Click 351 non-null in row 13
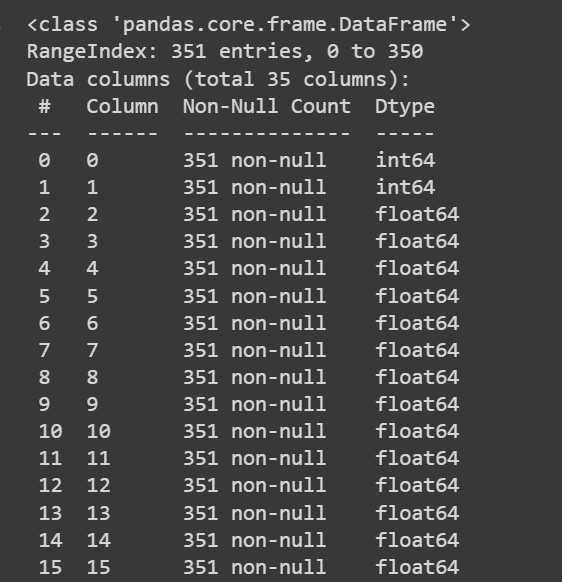The height and width of the screenshot is (582, 562). [255, 513]
